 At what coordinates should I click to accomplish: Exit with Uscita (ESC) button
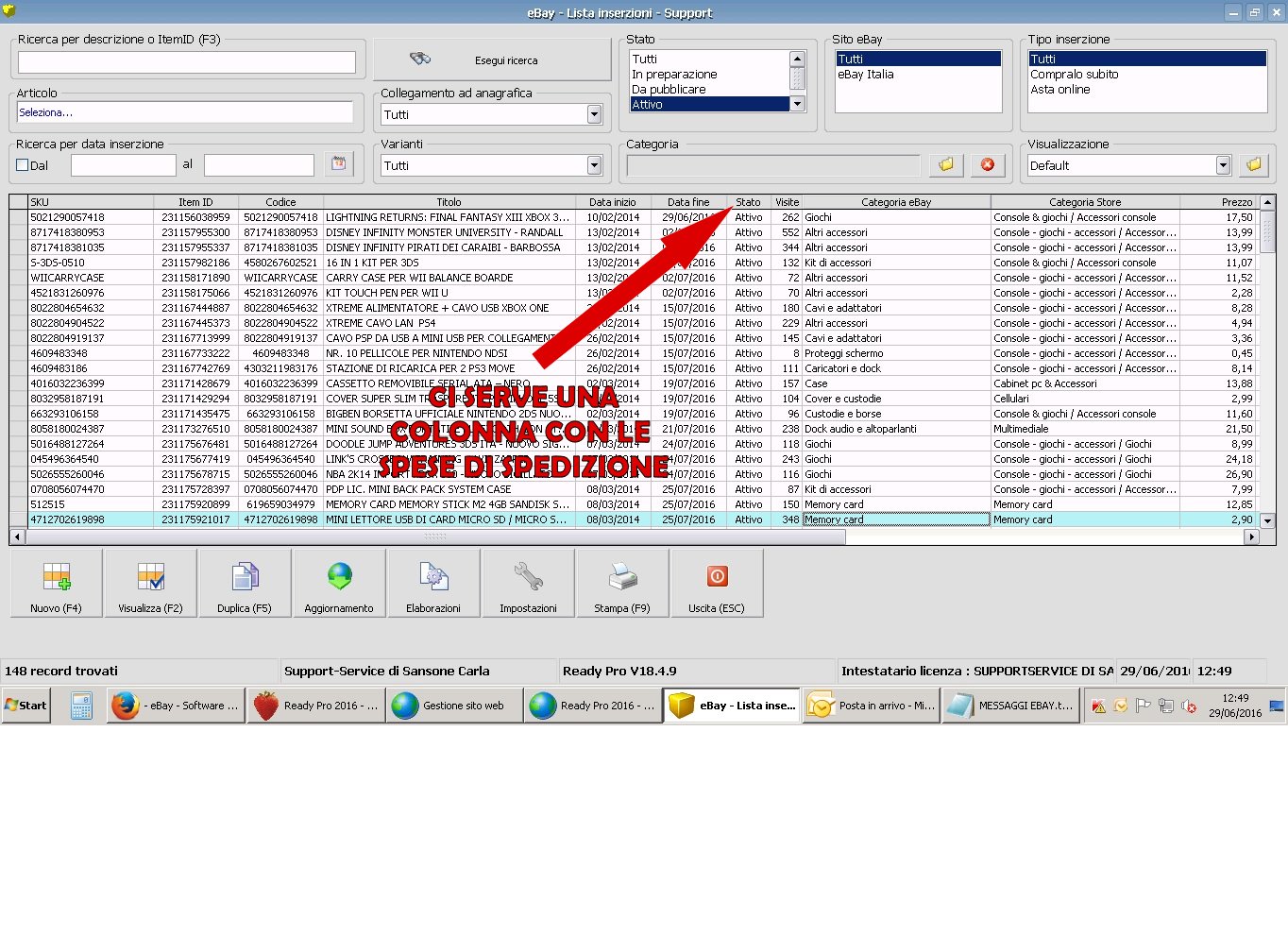[x=717, y=584]
